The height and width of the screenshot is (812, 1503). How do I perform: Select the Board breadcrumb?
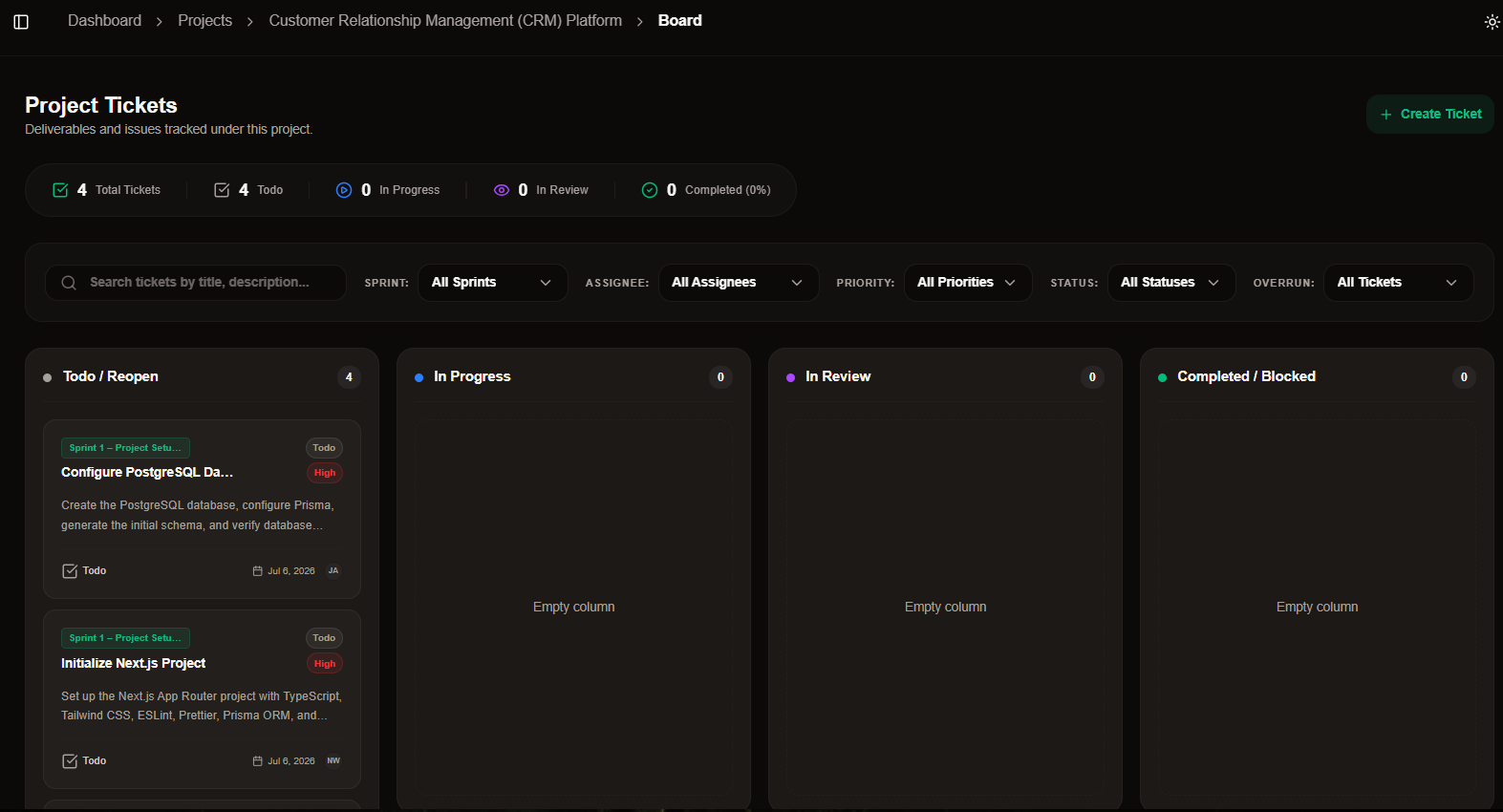[x=679, y=21]
